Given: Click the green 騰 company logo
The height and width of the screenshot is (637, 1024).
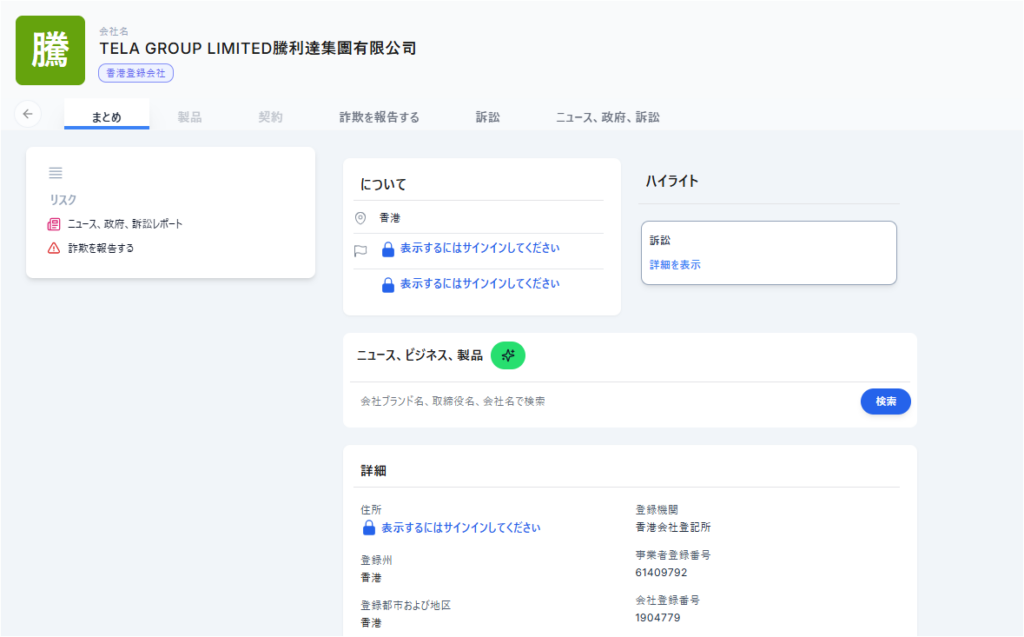Looking at the screenshot, I should click(x=50, y=50).
